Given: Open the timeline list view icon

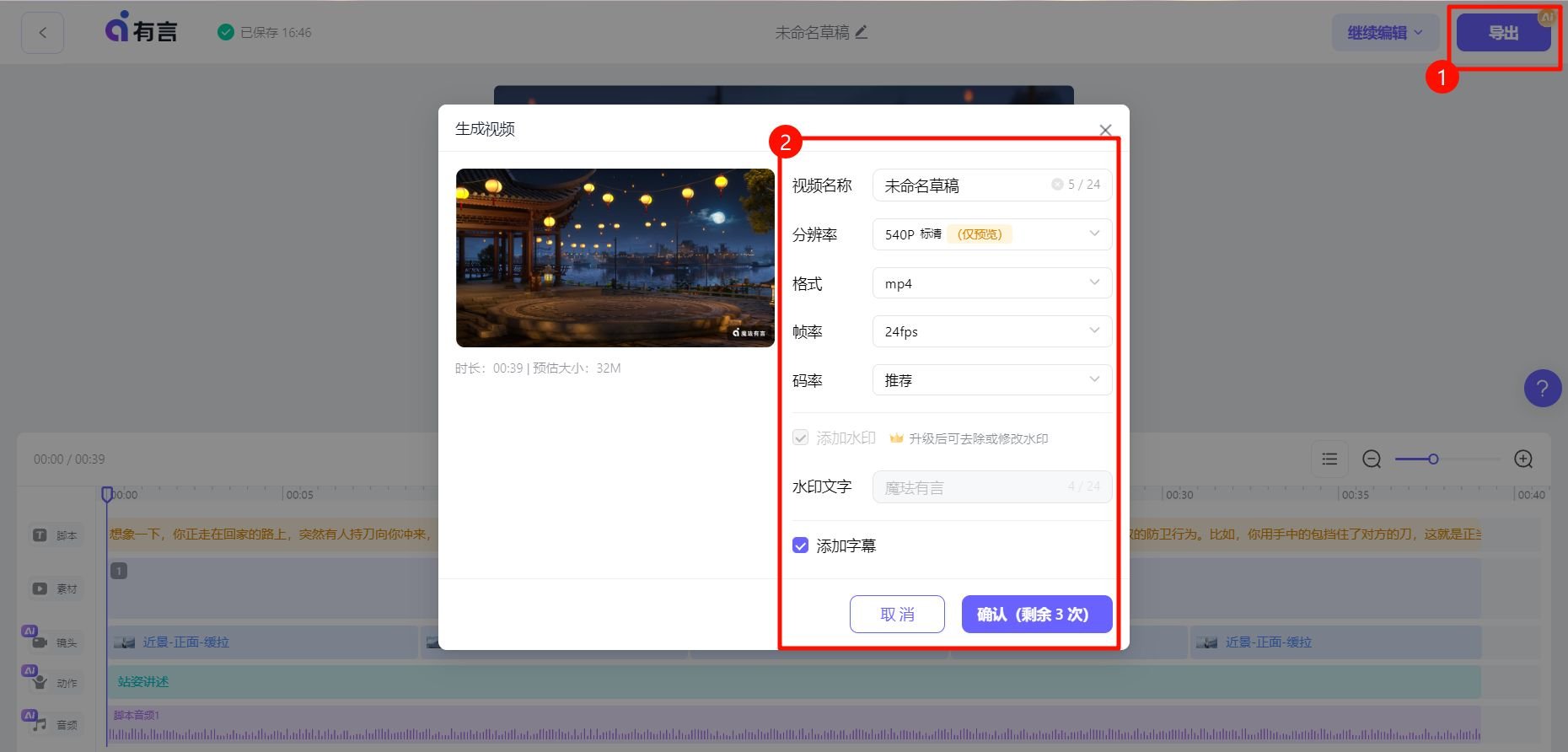Looking at the screenshot, I should point(1329,459).
